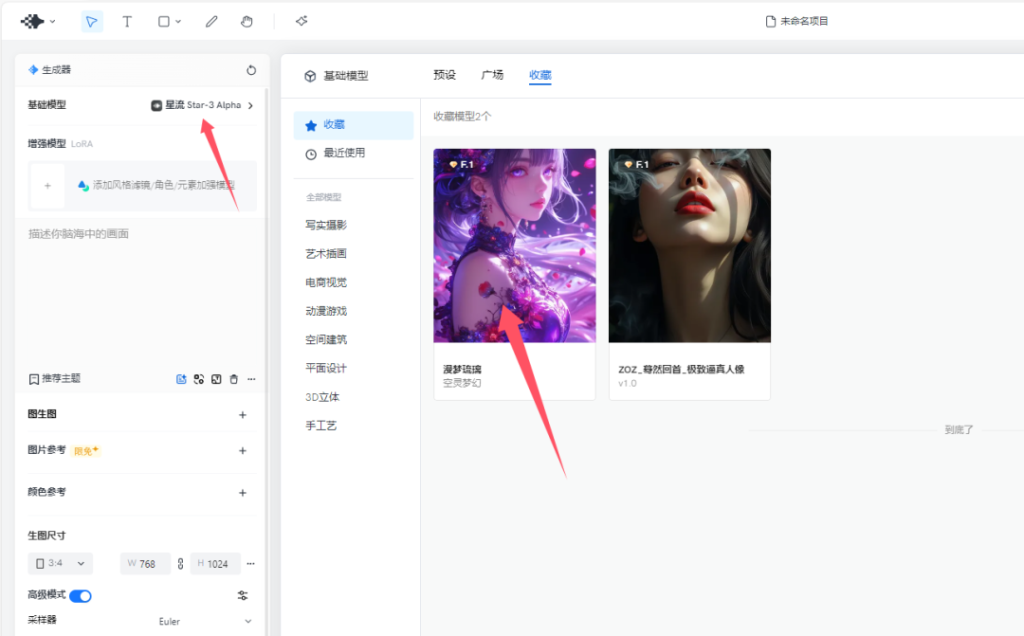Select the rectangle shape tool
This screenshot has height=636, width=1024.
coord(164,22)
